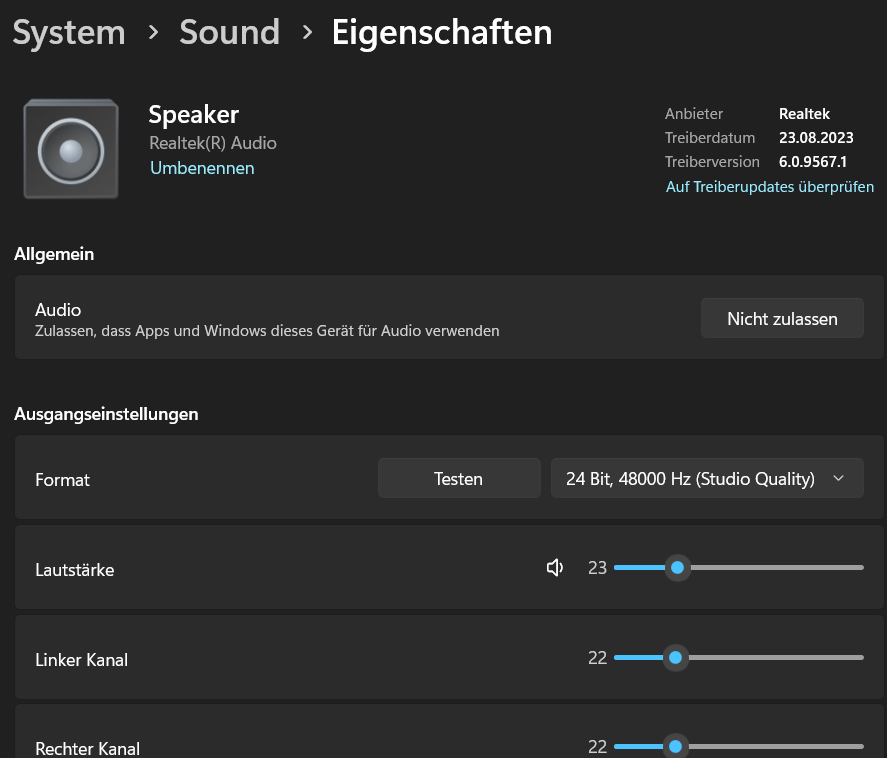Click the Ausgangseinstellungen section heading
This screenshot has width=887, height=758.
106,413
